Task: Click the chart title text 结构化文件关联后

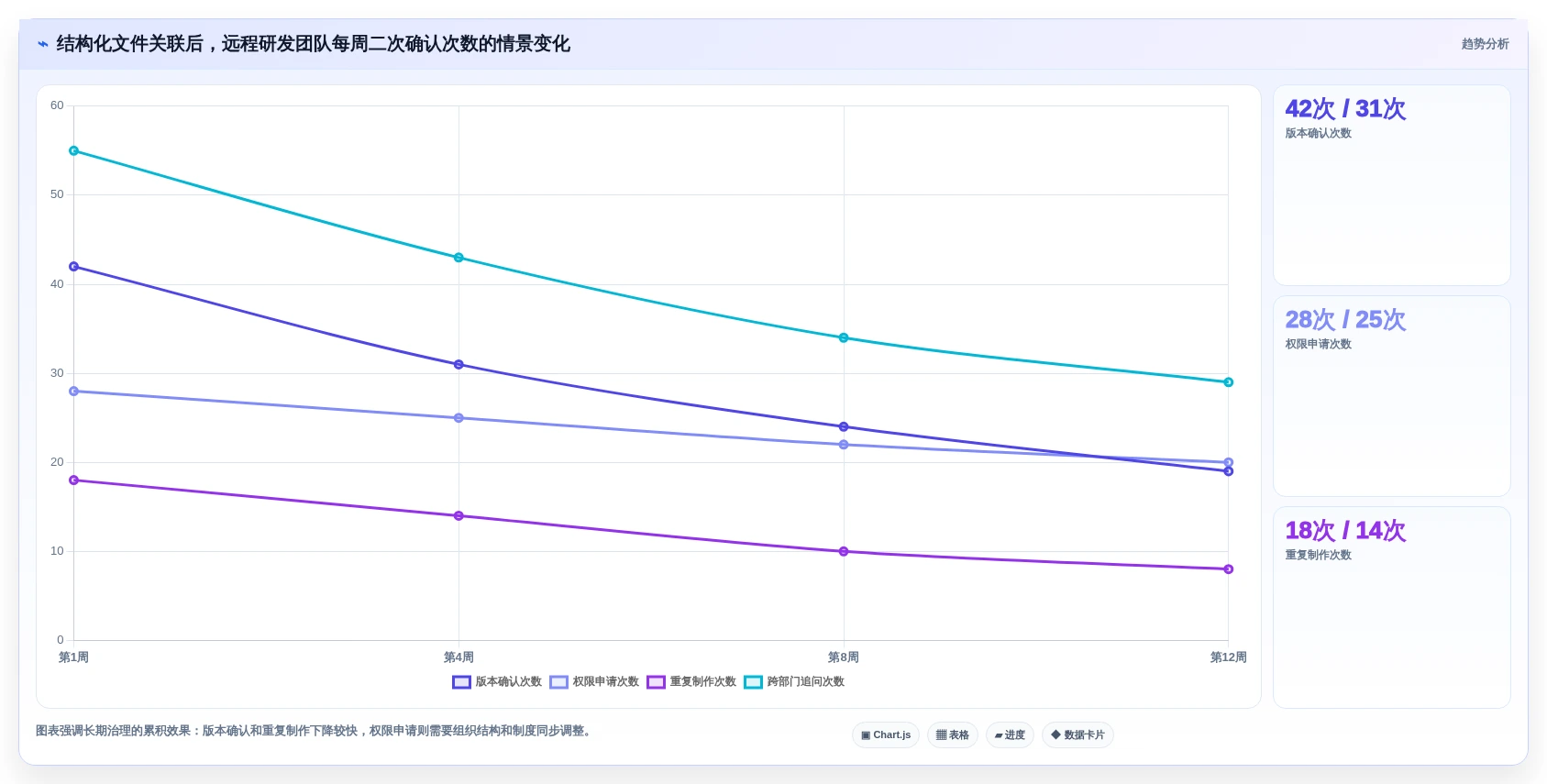Action: [129, 44]
